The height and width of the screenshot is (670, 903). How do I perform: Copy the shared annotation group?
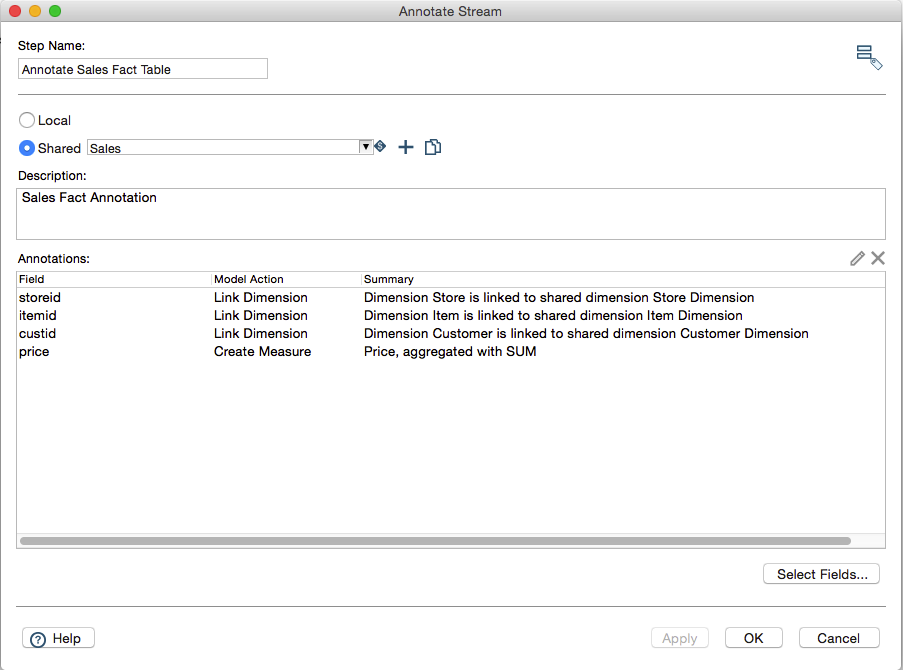(x=432, y=147)
